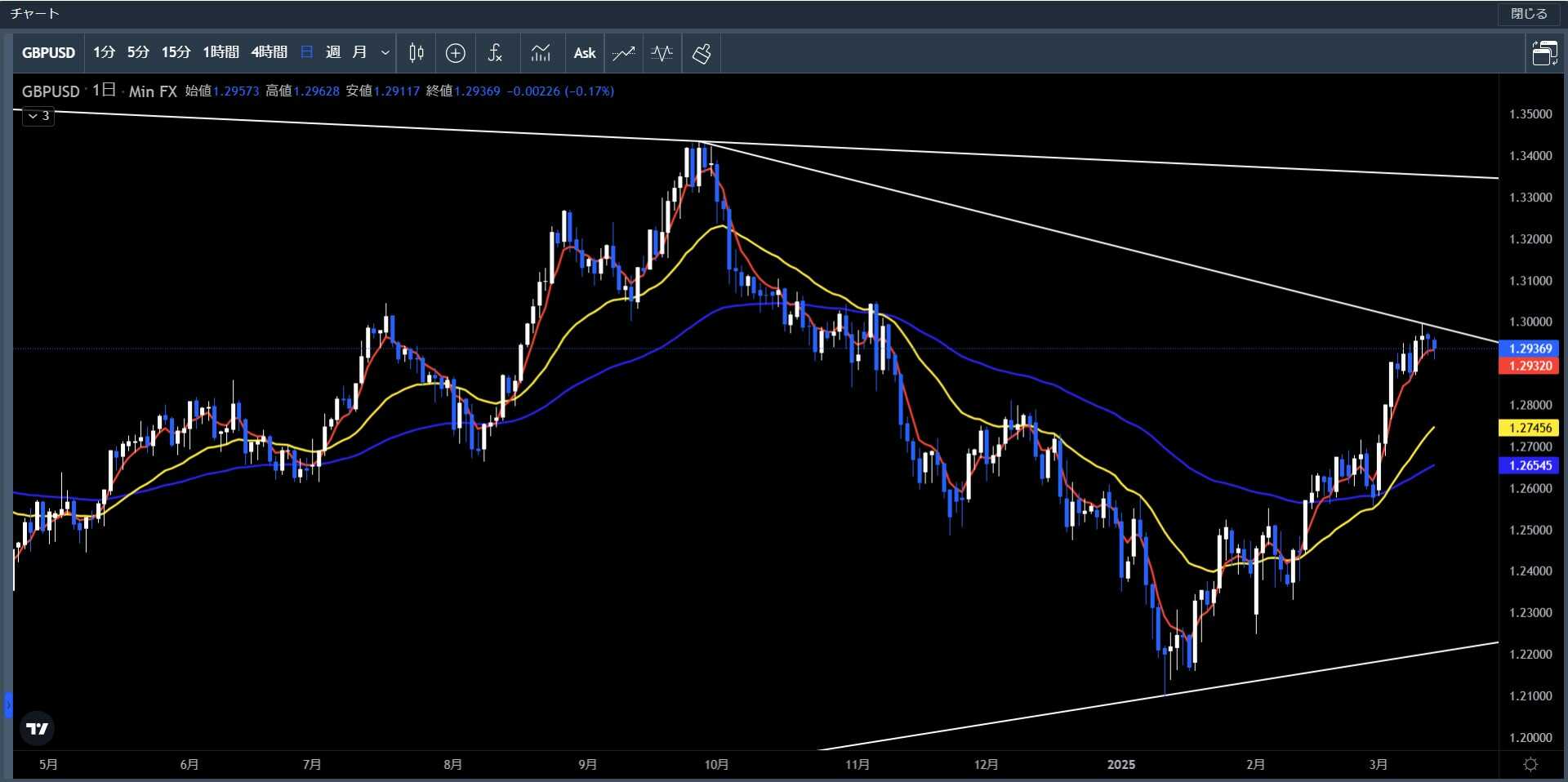Screen dimensions: 1568x782
Task: Click the pop-out window layout icon
Action: 1544,53
